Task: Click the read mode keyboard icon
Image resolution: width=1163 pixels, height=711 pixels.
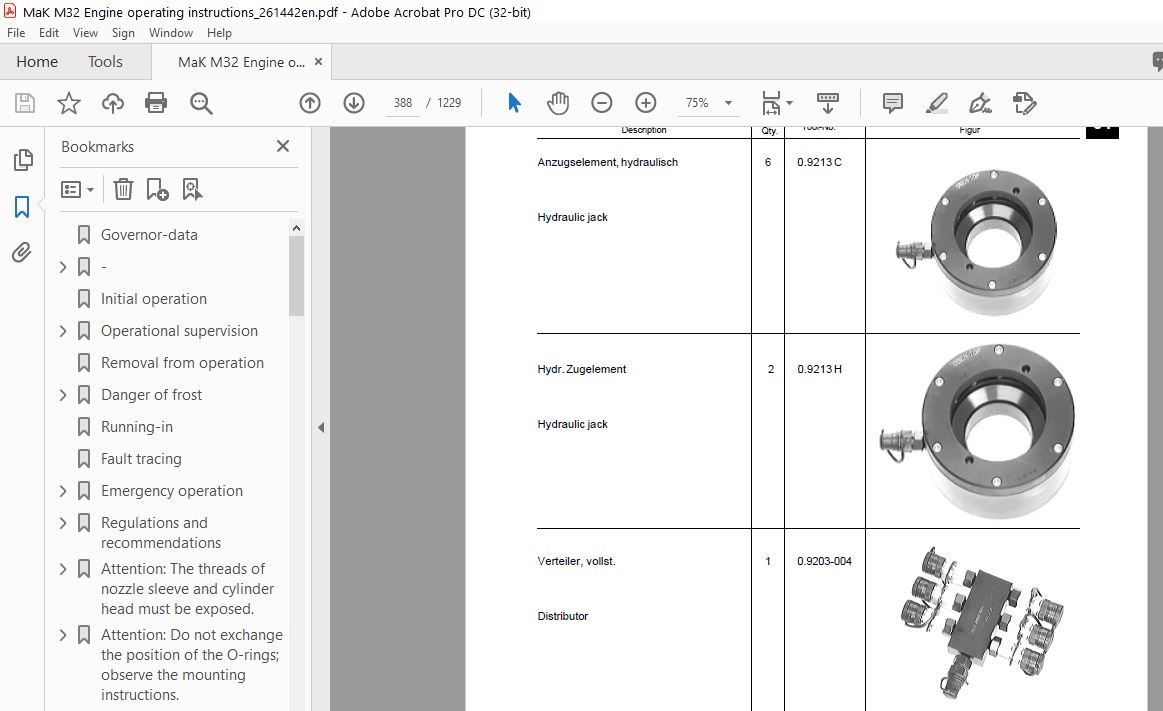Action: pyautogui.click(x=827, y=103)
